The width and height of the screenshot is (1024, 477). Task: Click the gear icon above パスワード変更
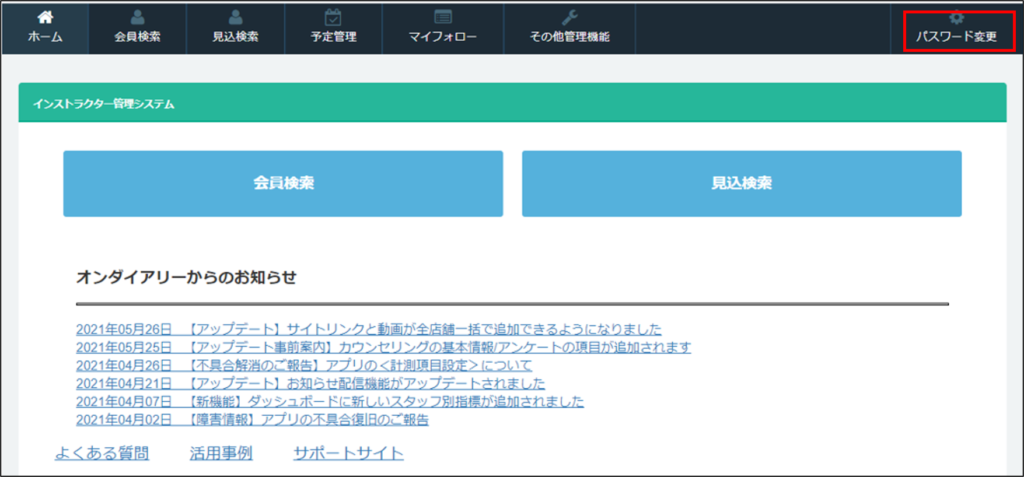(x=956, y=17)
